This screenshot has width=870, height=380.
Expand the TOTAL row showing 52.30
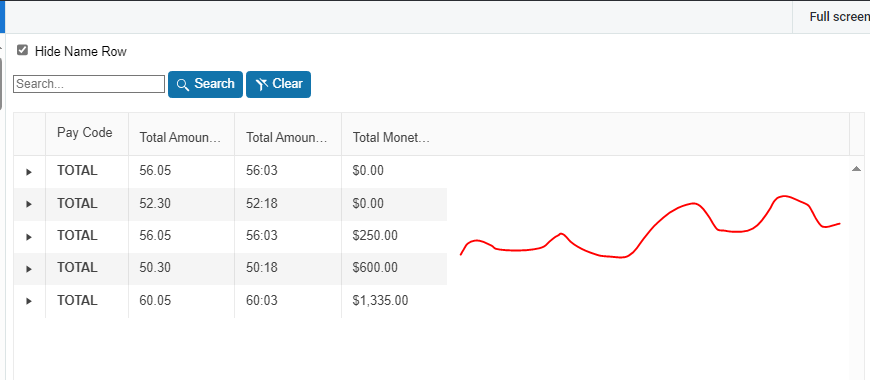click(29, 204)
